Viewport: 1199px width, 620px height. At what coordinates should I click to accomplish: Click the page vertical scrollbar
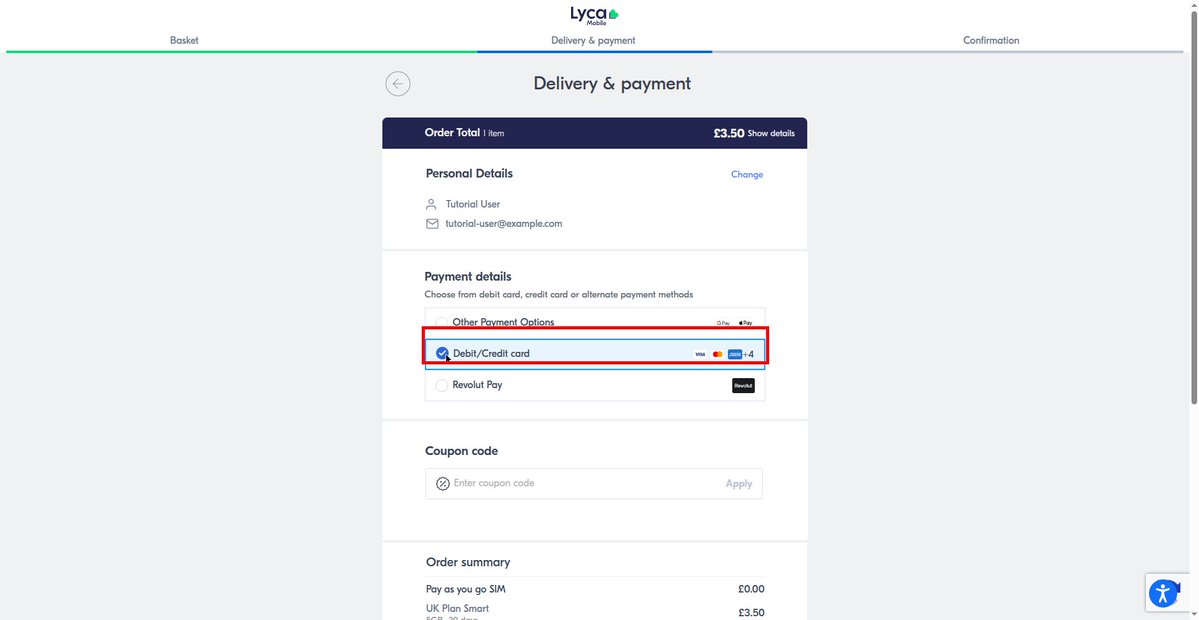click(1194, 206)
